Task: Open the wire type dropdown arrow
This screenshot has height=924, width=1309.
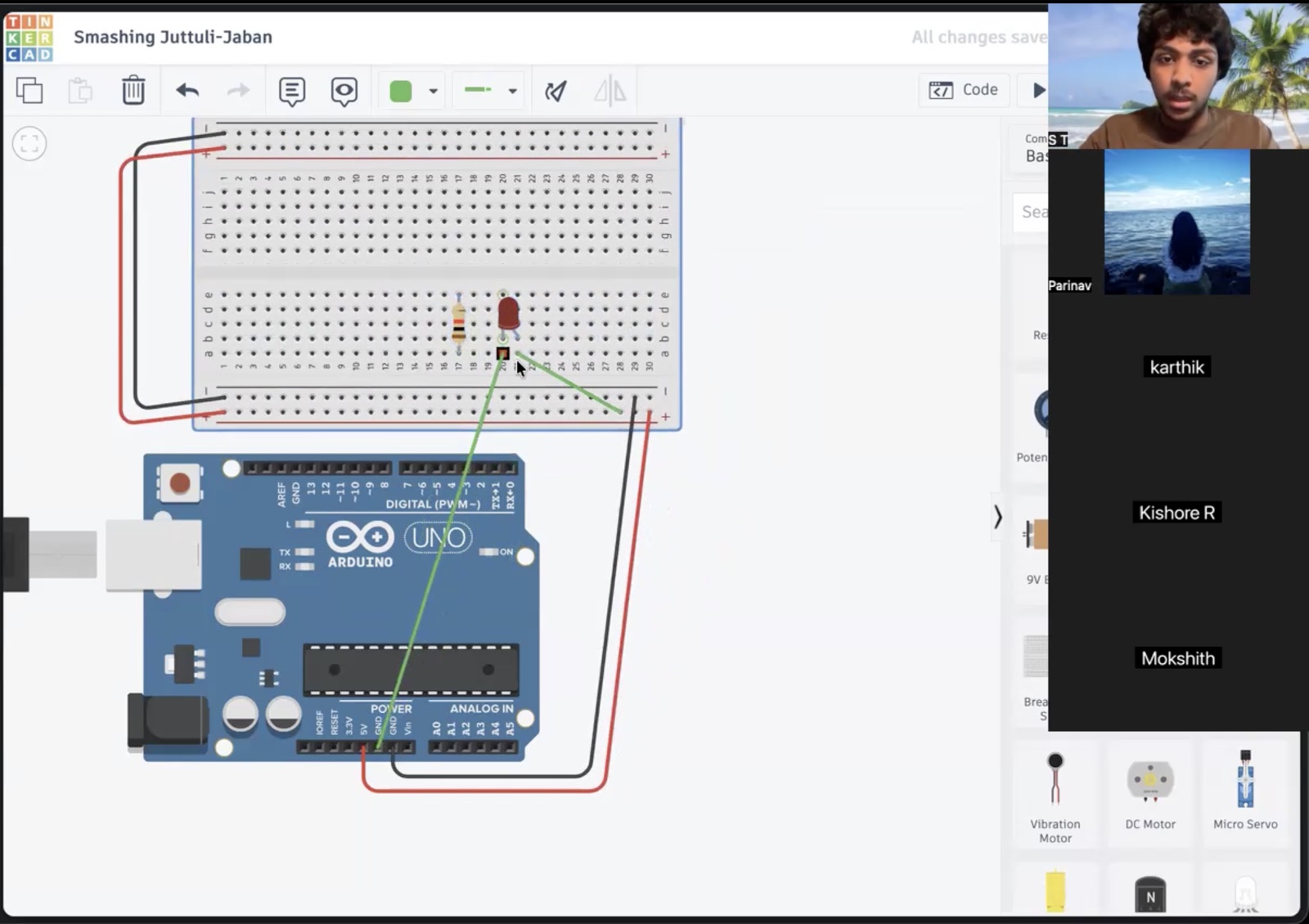Action: [x=513, y=92]
